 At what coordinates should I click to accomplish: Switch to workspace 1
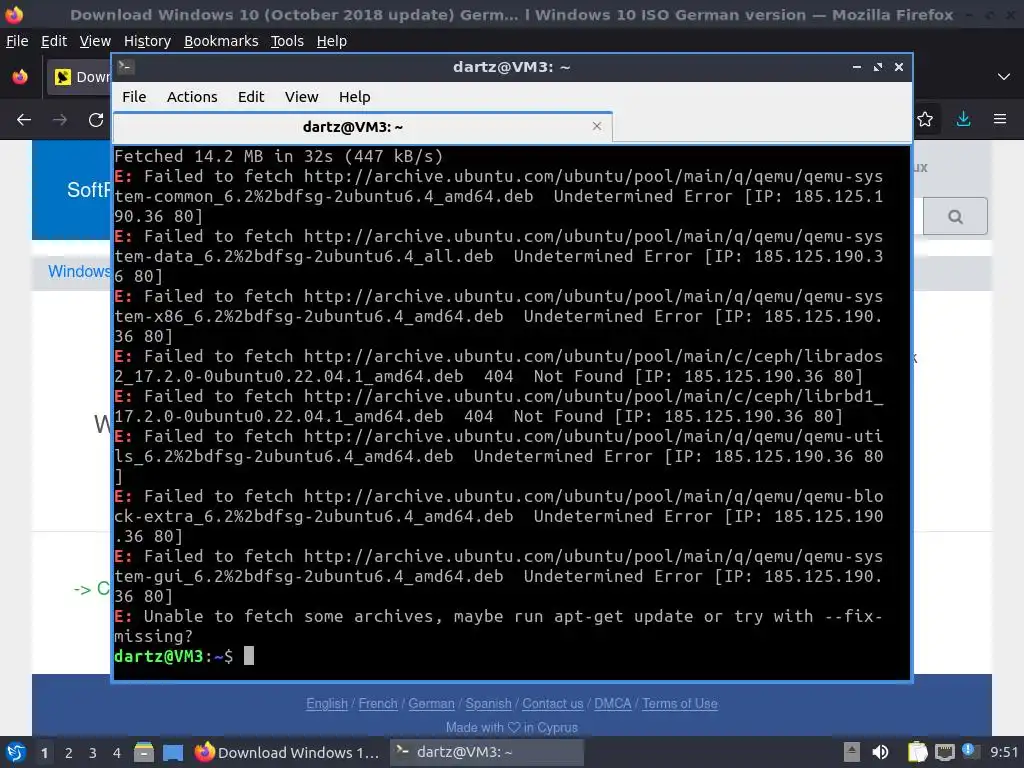click(44, 753)
